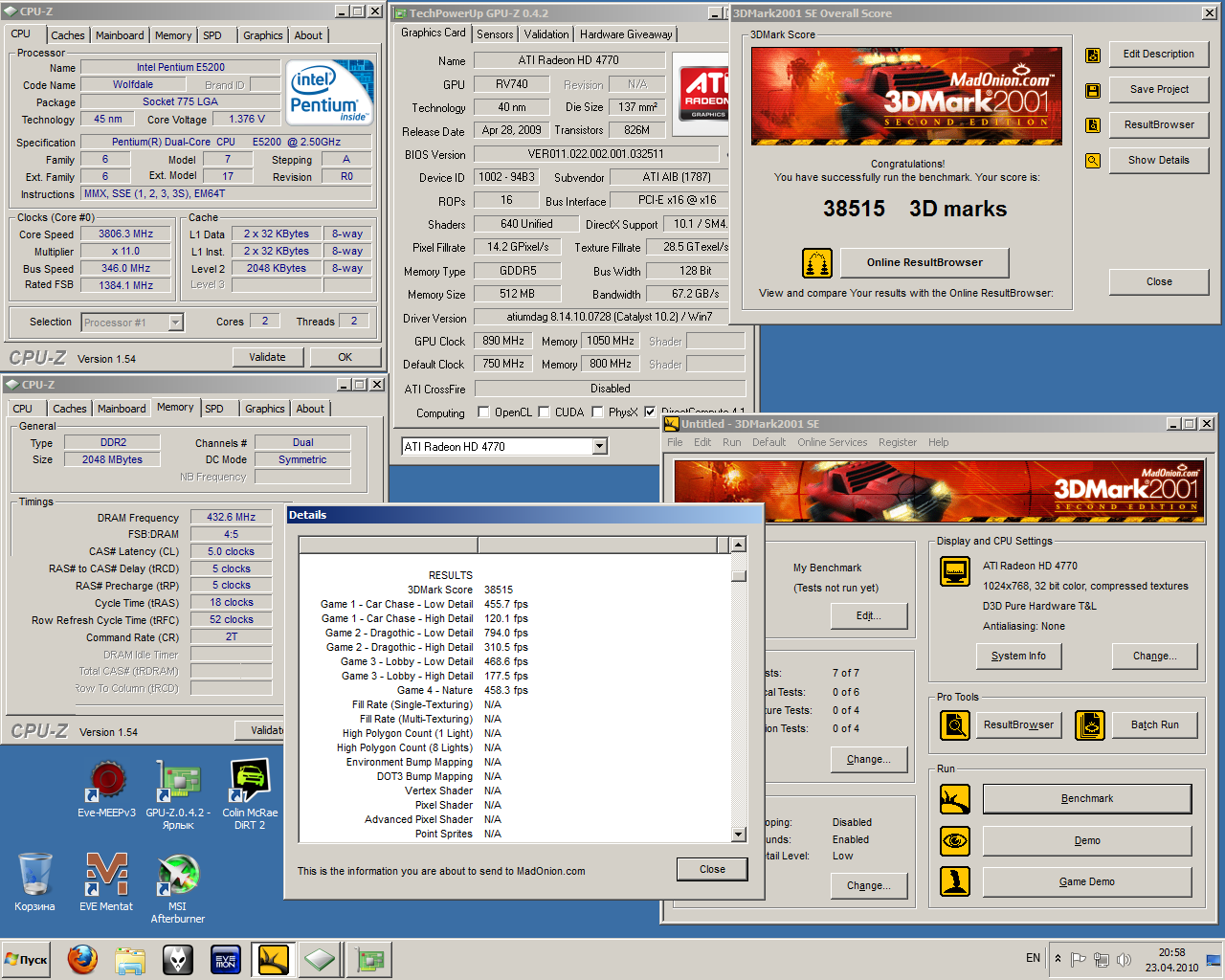Click the Game Demo button

pos(1087,882)
